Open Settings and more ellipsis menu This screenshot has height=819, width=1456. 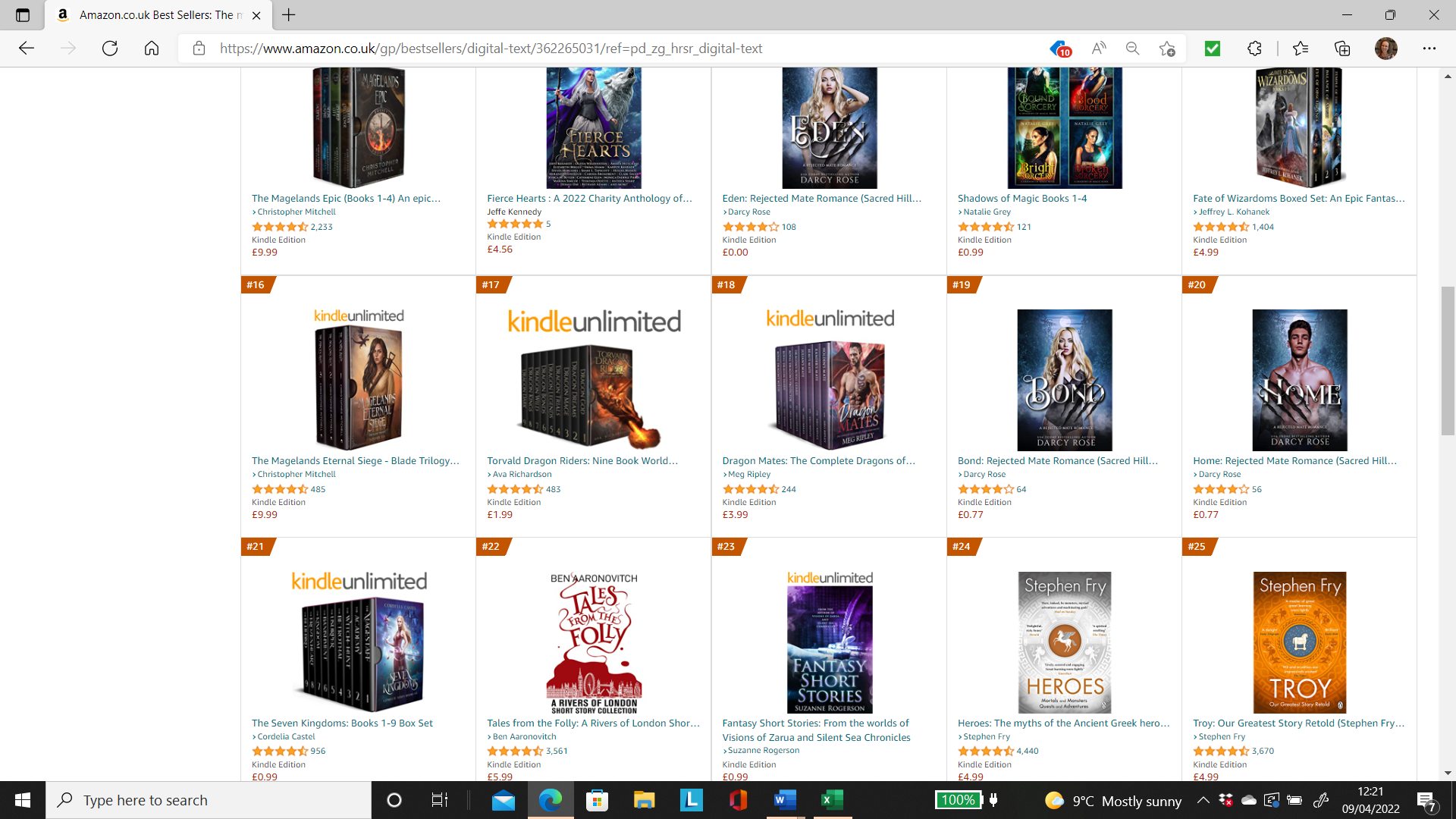click(1429, 49)
